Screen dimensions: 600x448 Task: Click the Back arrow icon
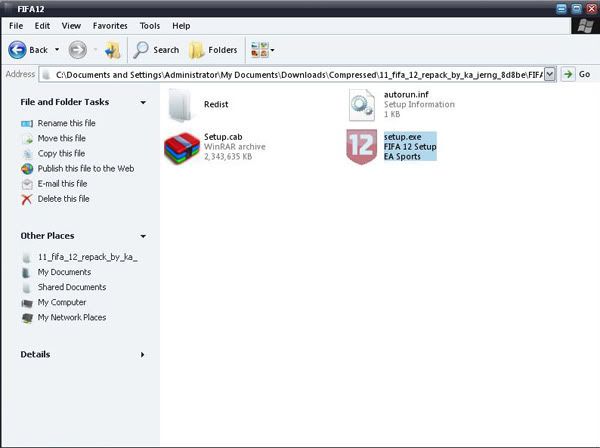coord(17,50)
